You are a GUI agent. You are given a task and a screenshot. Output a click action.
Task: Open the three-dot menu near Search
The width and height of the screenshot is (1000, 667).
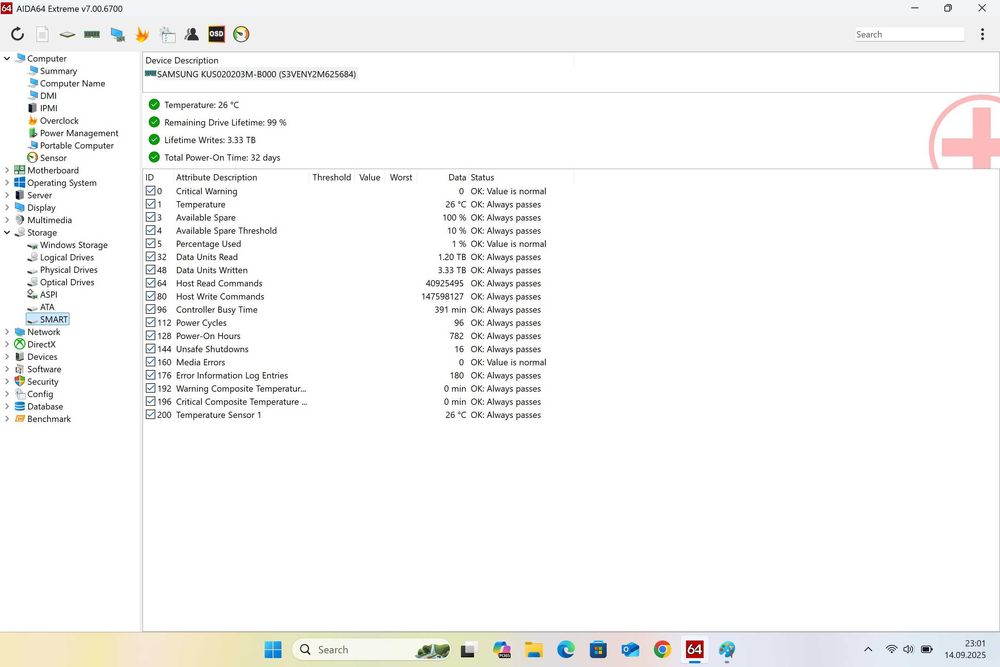click(x=982, y=34)
